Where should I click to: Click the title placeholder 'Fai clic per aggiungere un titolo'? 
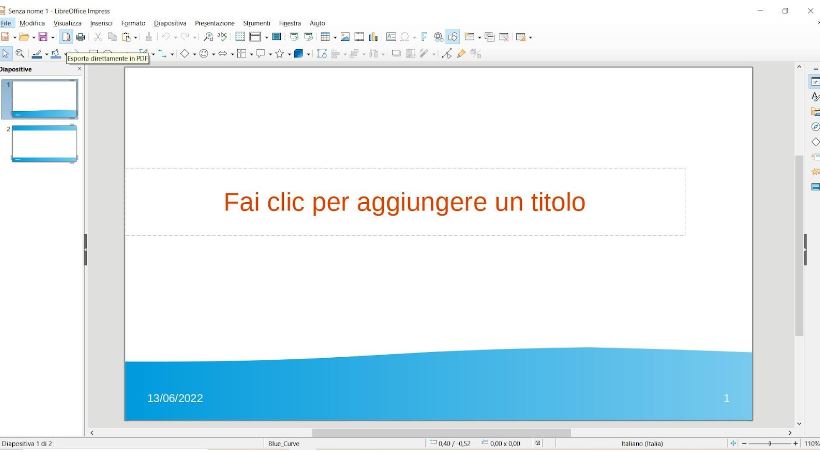click(404, 202)
